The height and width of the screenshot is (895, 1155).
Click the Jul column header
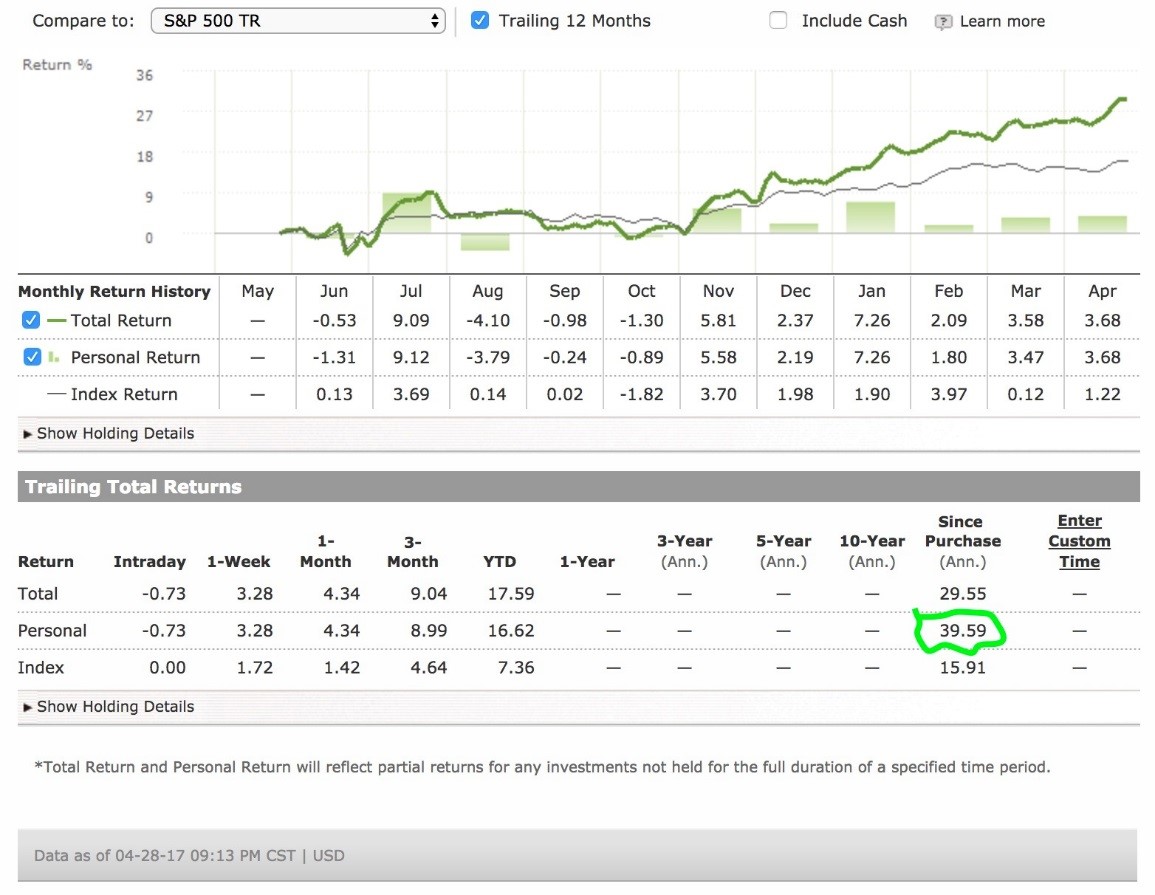[411, 292]
